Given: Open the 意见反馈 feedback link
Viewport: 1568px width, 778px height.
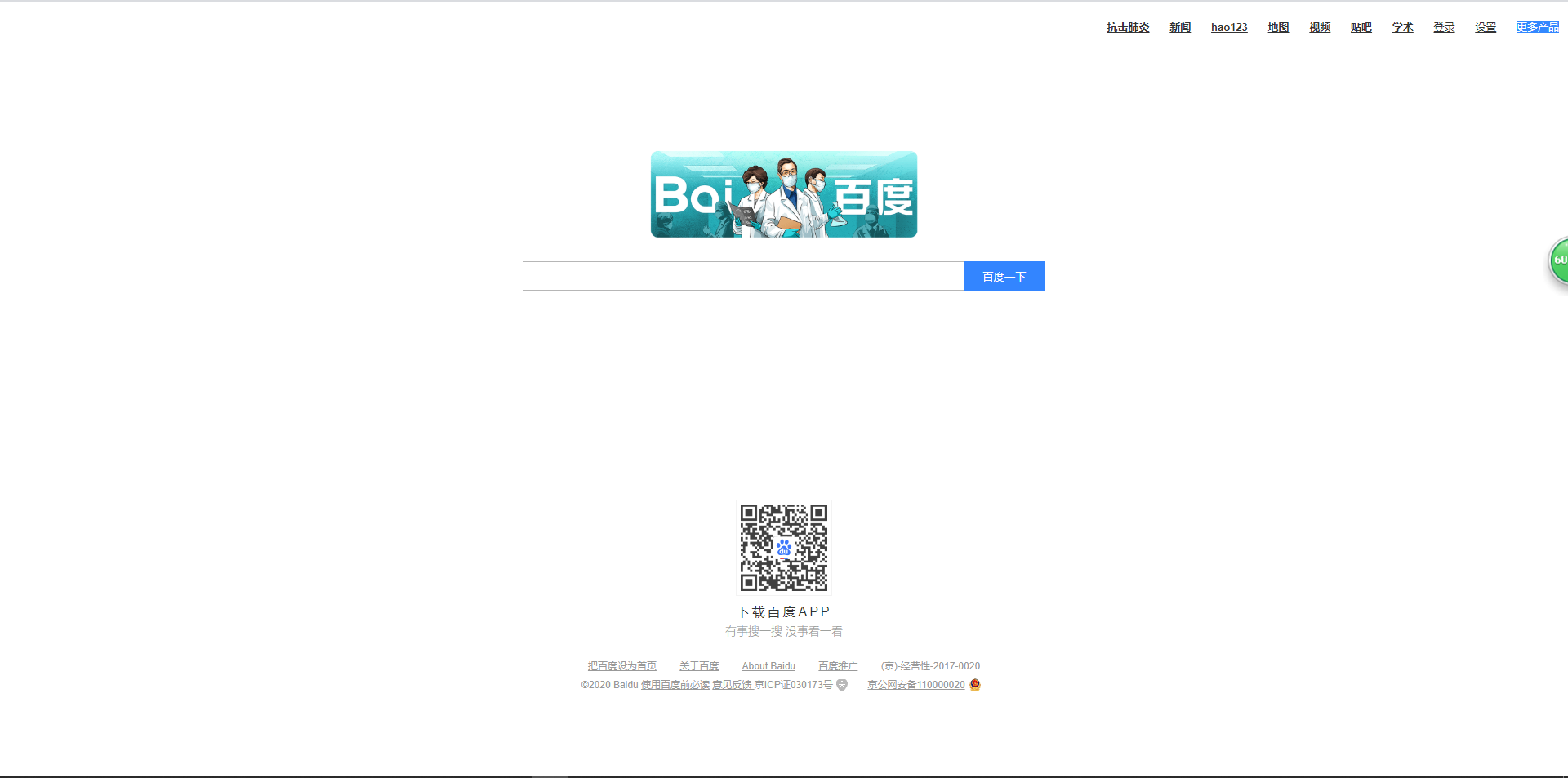Looking at the screenshot, I should pos(732,685).
